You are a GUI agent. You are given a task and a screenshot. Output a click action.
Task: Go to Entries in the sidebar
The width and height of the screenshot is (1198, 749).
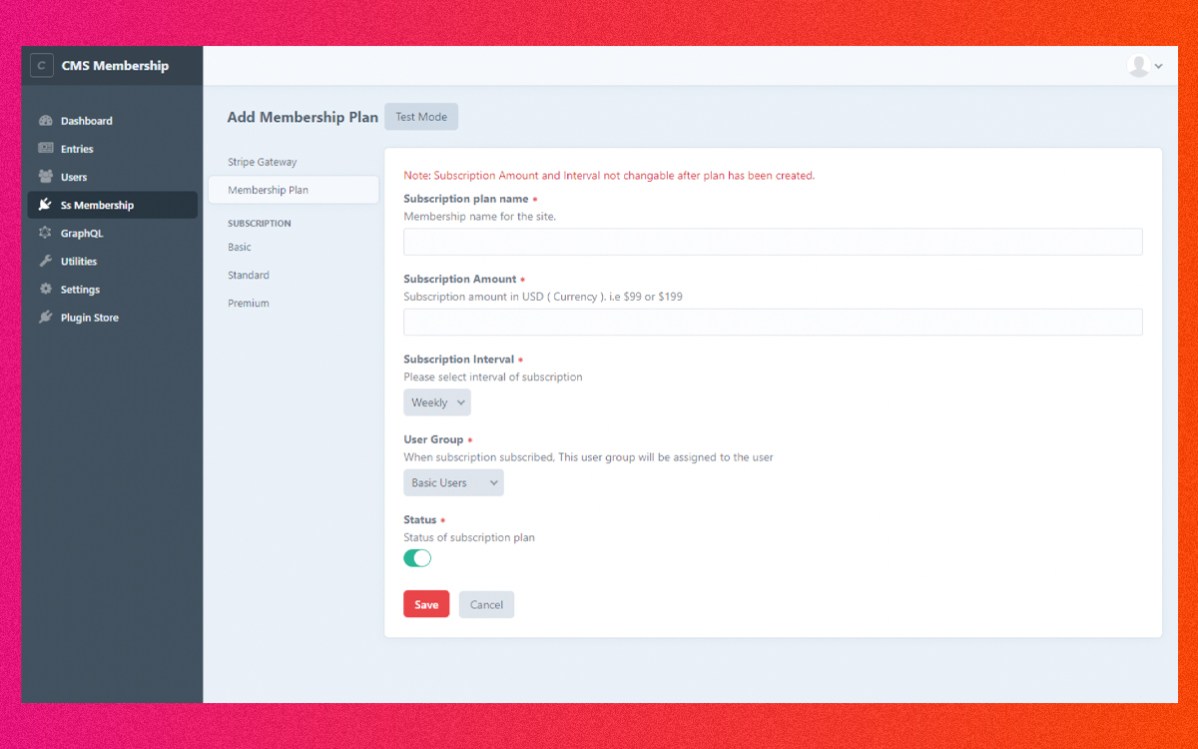(112, 149)
